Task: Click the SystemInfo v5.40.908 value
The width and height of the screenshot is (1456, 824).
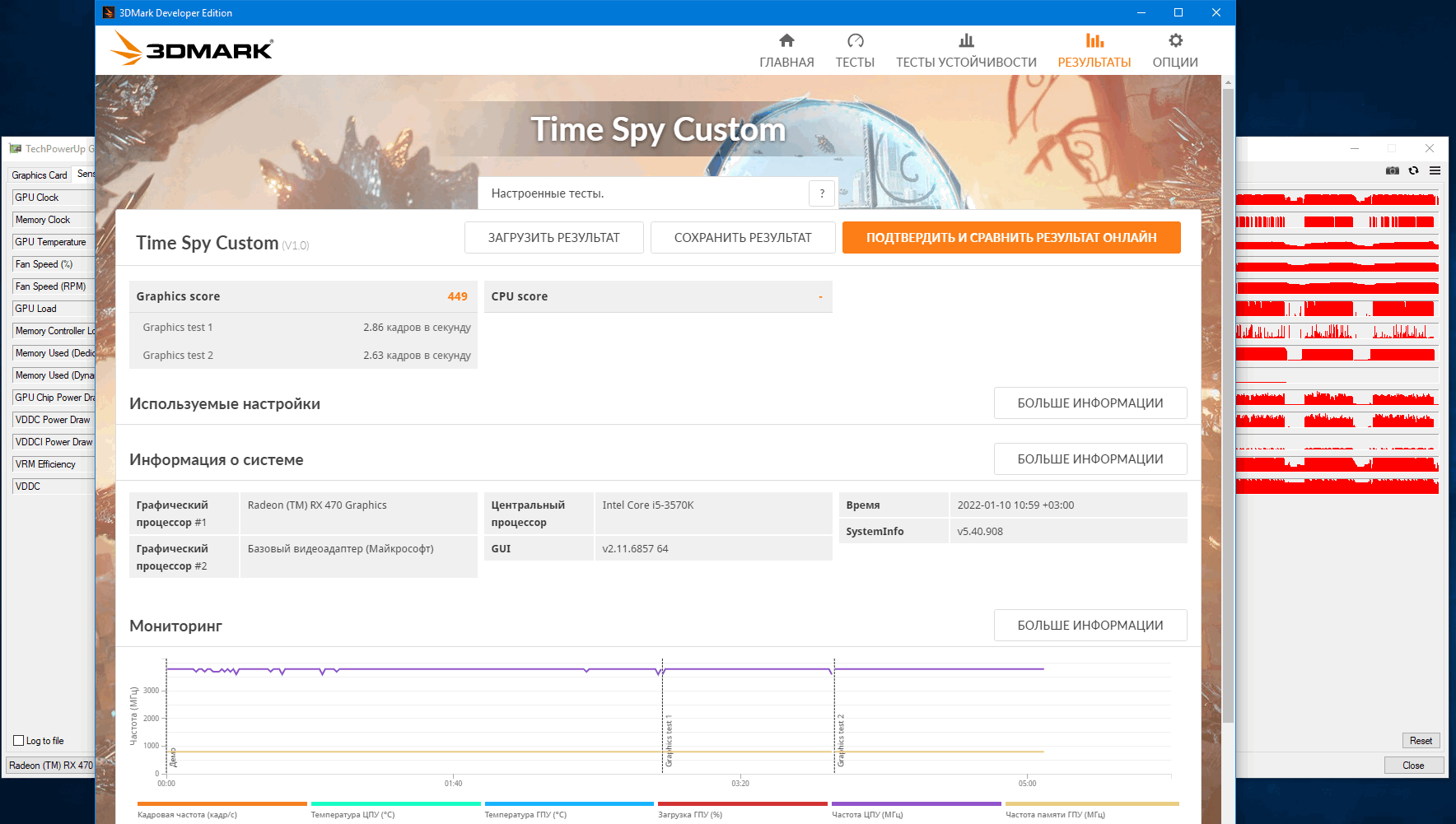Action: (980, 532)
